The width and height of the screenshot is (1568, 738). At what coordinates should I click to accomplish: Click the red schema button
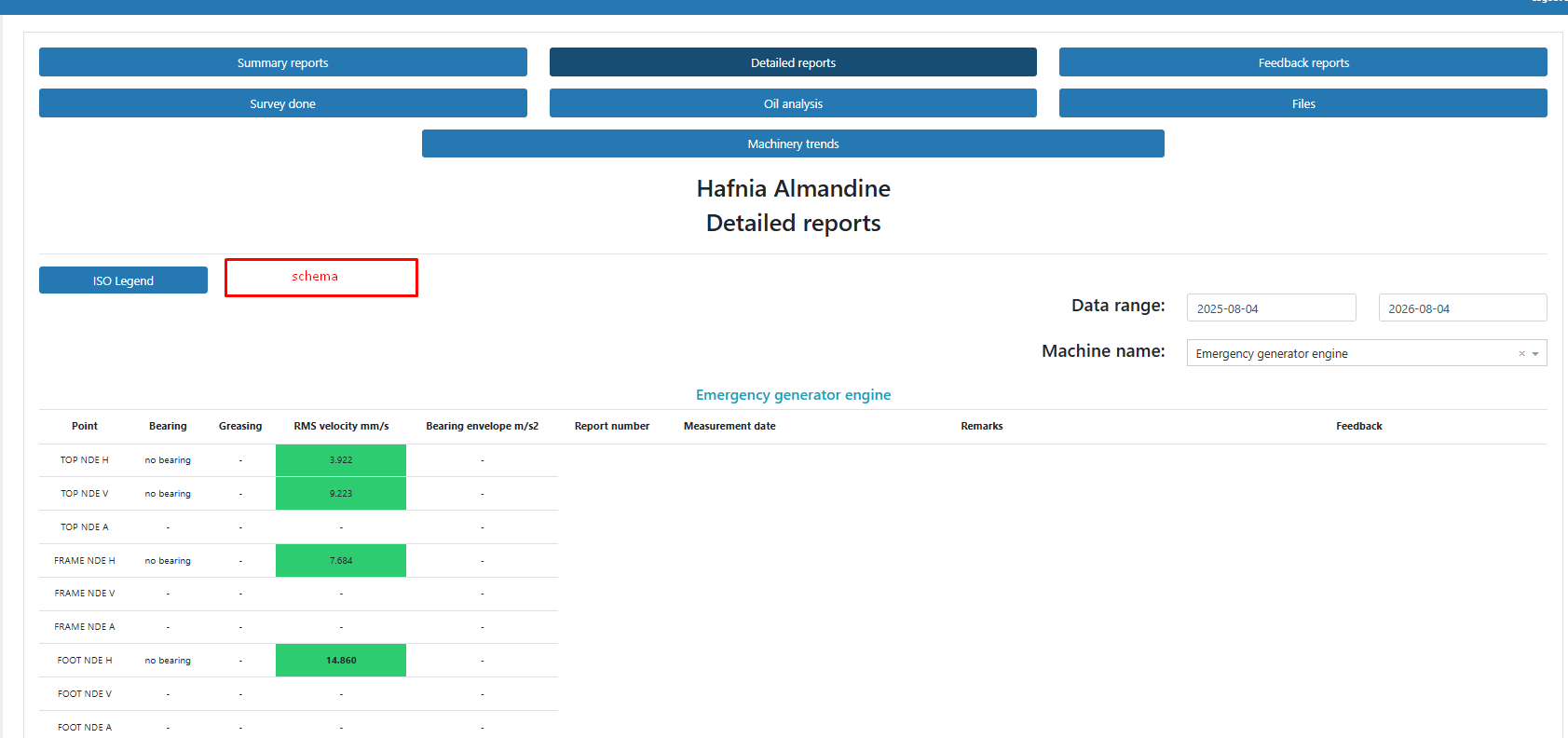(321, 278)
